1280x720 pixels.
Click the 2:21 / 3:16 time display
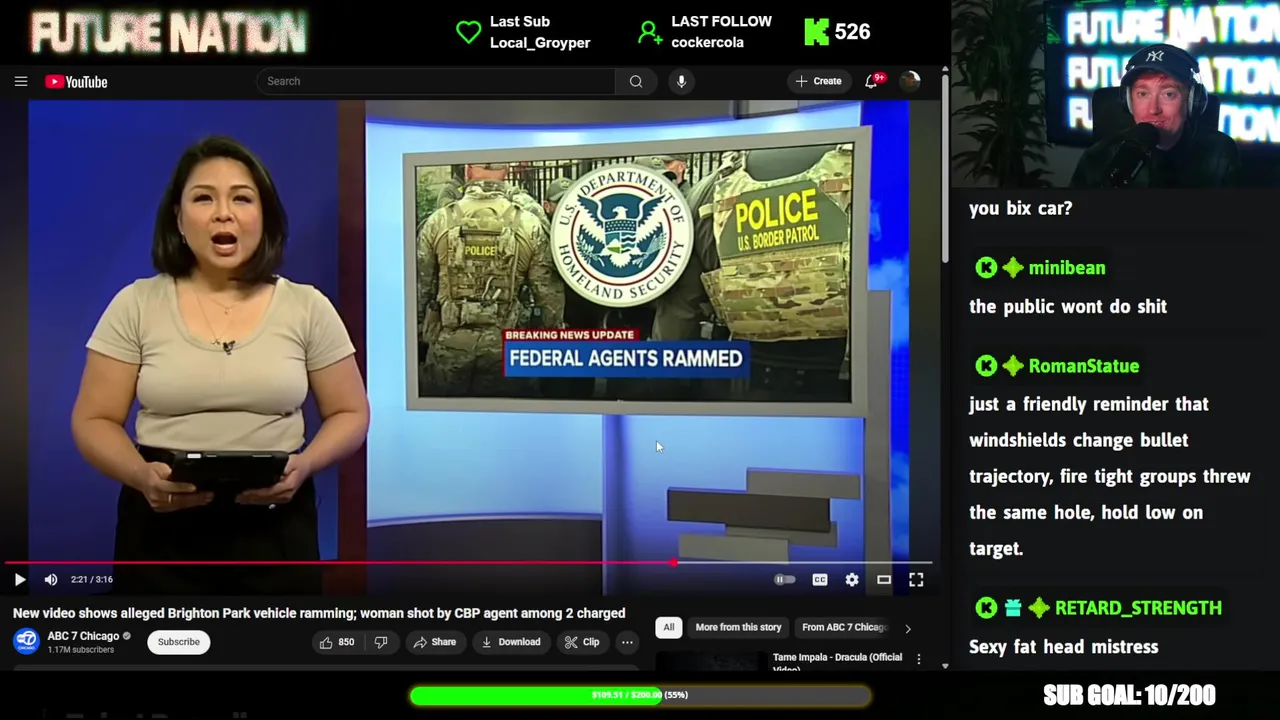point(92,579)
